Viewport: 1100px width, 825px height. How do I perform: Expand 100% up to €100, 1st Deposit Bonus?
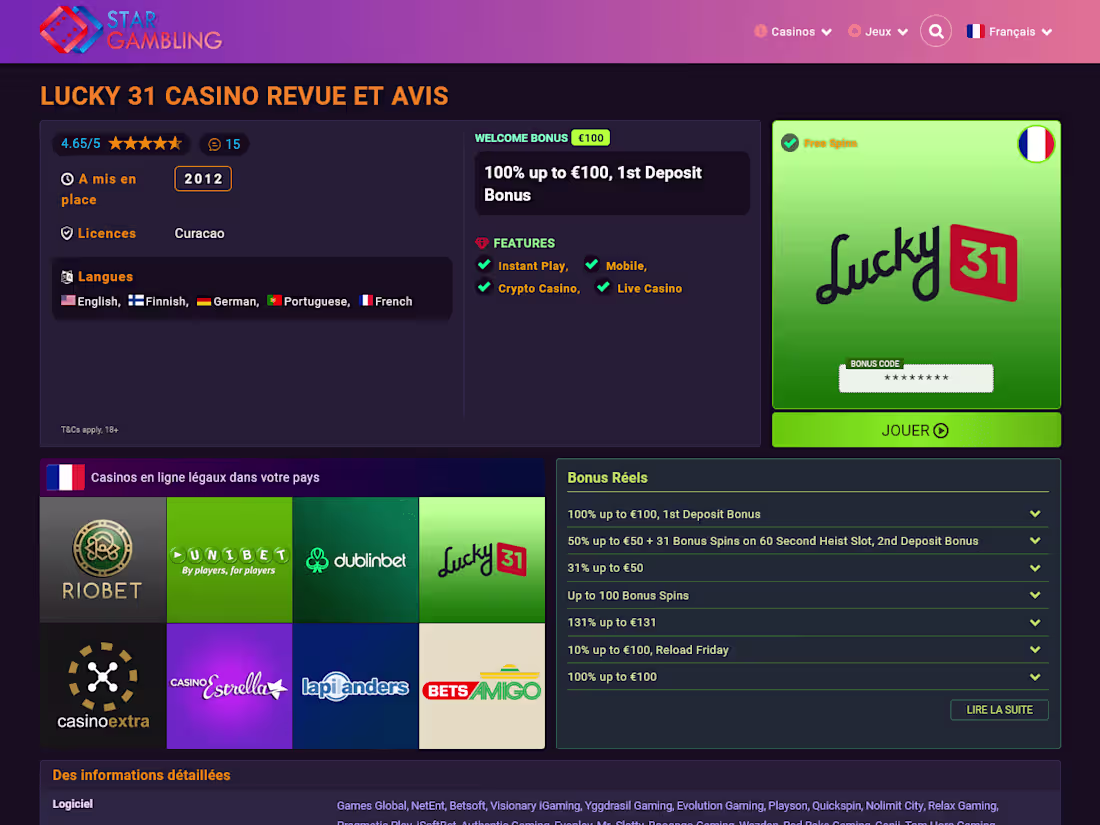(x=807, y=514)
